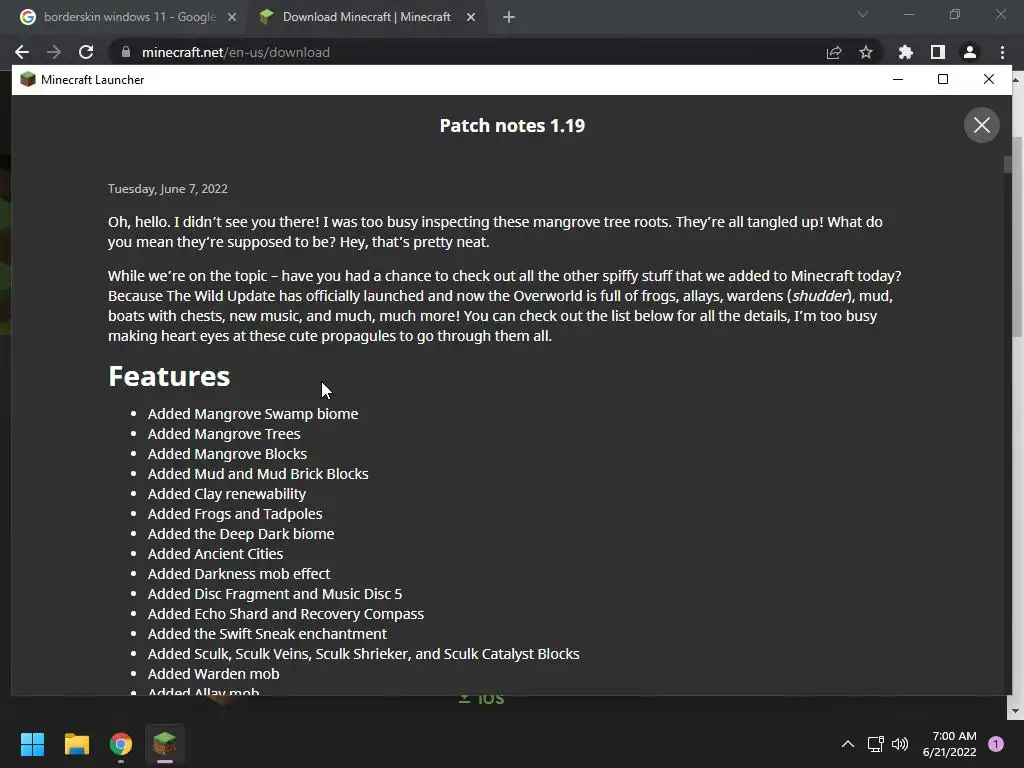This screenshot has height=768, width=1024.
Task: Click 'Added Warden mob' list item
Action: 214,674
